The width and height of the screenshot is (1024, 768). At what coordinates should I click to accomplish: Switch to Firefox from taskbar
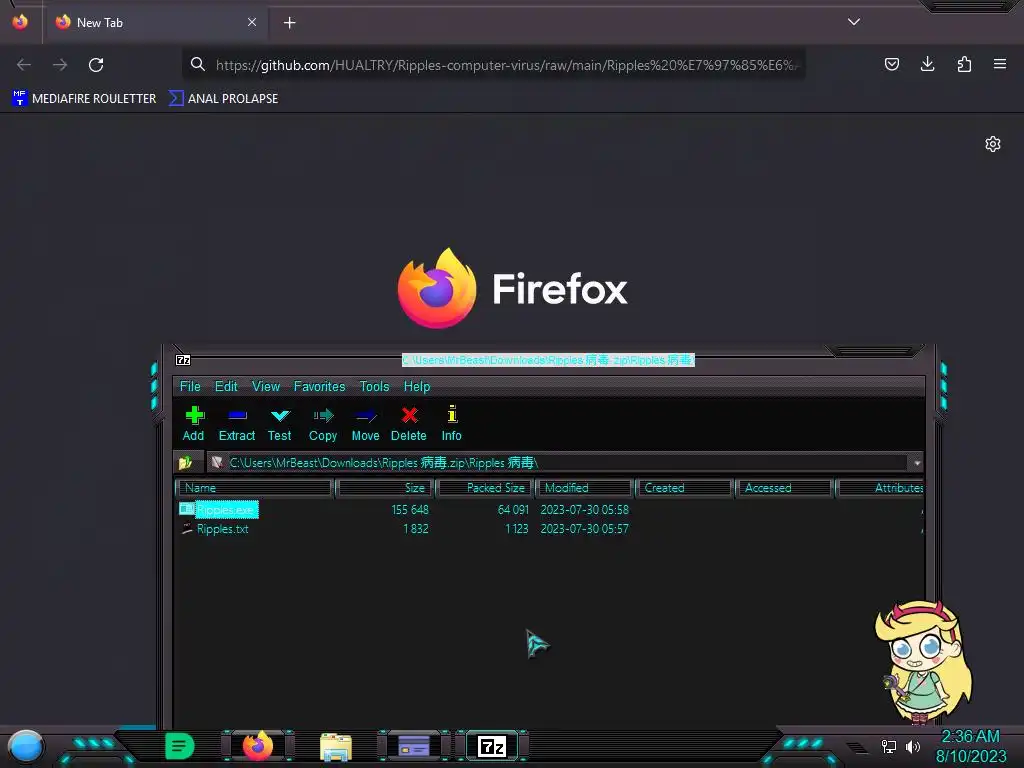258,746
